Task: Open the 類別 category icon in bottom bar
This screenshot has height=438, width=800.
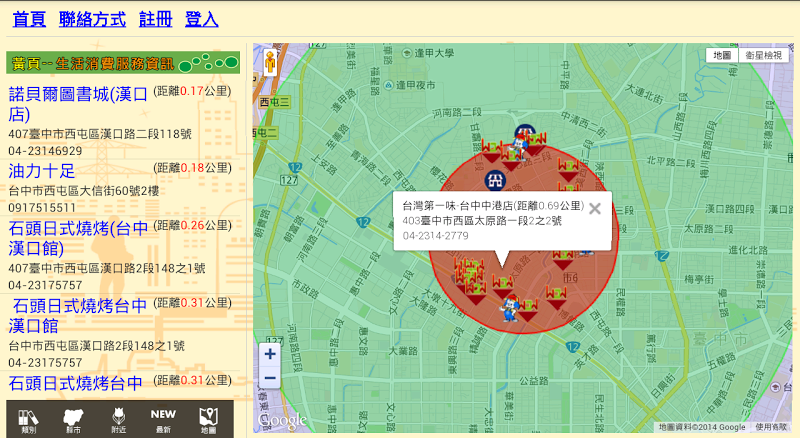Action: tap(29, 421)
